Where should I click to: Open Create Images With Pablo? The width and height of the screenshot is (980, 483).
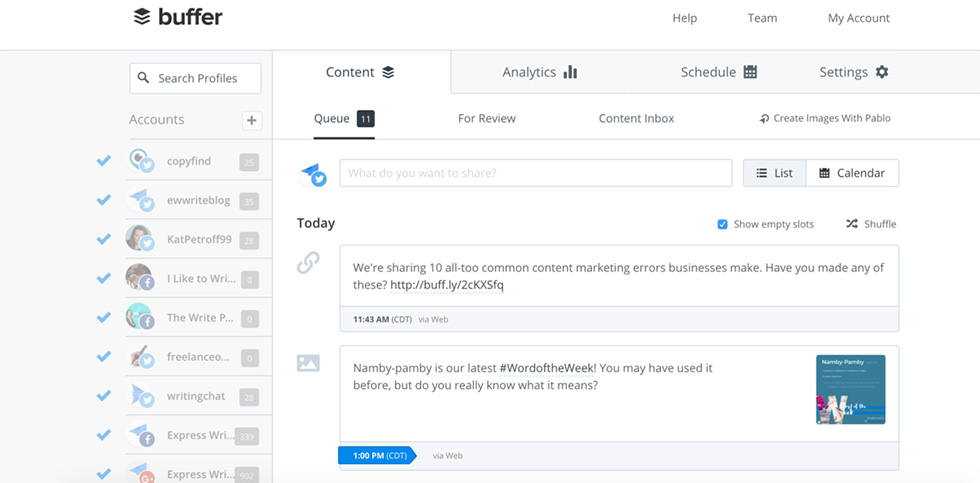pyautogui.click(x=825, y=118)
